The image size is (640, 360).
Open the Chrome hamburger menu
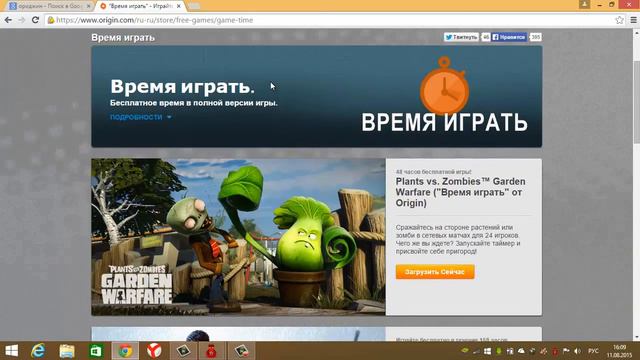[x=633, y=20]
